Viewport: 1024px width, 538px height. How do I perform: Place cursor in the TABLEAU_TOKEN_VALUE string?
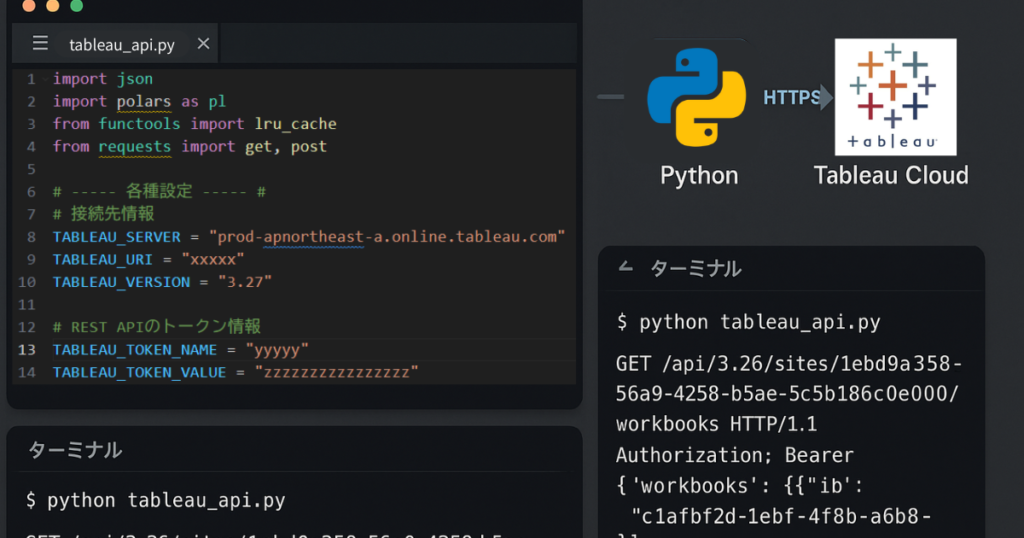click(x=336, y=372)
